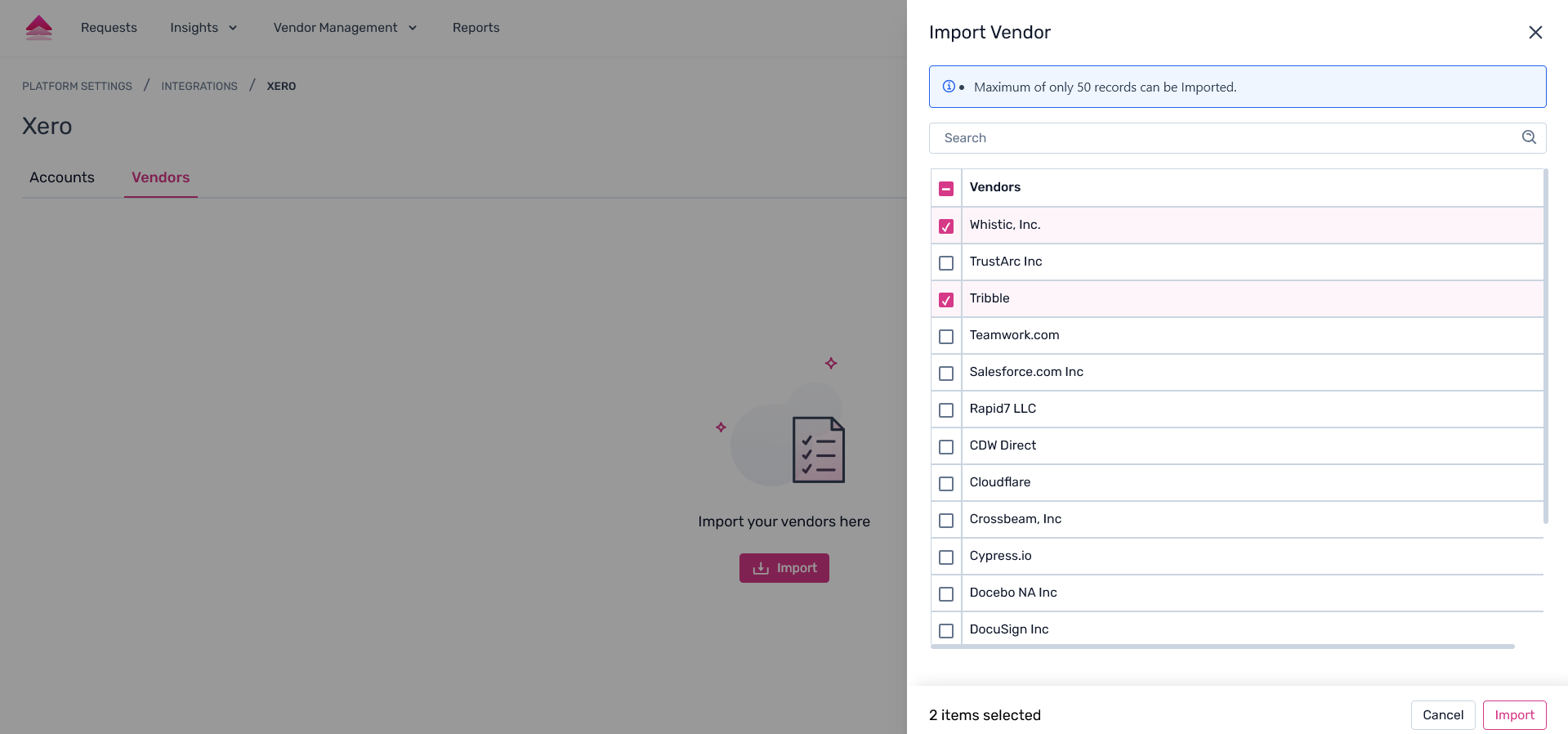The width and height of the screenshot is (1568, 734).
Task: Open the Vendor Management dropdown
Action: pos(345,28)
